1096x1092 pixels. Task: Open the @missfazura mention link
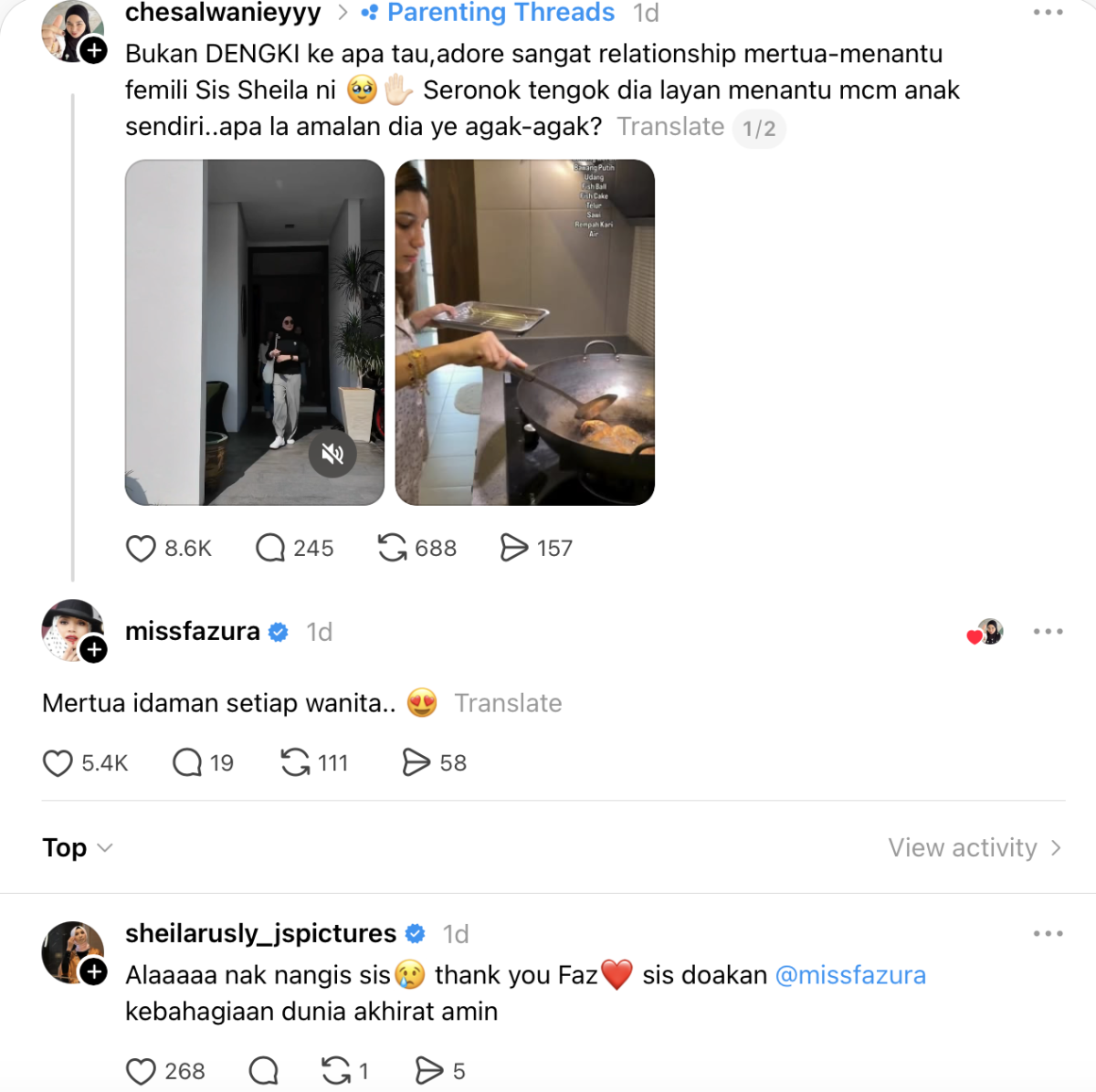click(x=850, y=975)
